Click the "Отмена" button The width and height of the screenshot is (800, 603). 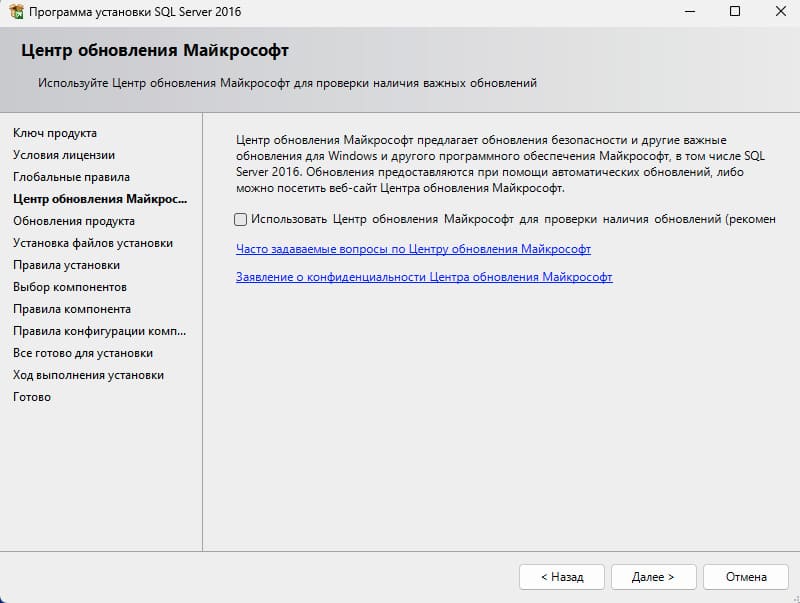pyautogui.click(x=746, y=577)
